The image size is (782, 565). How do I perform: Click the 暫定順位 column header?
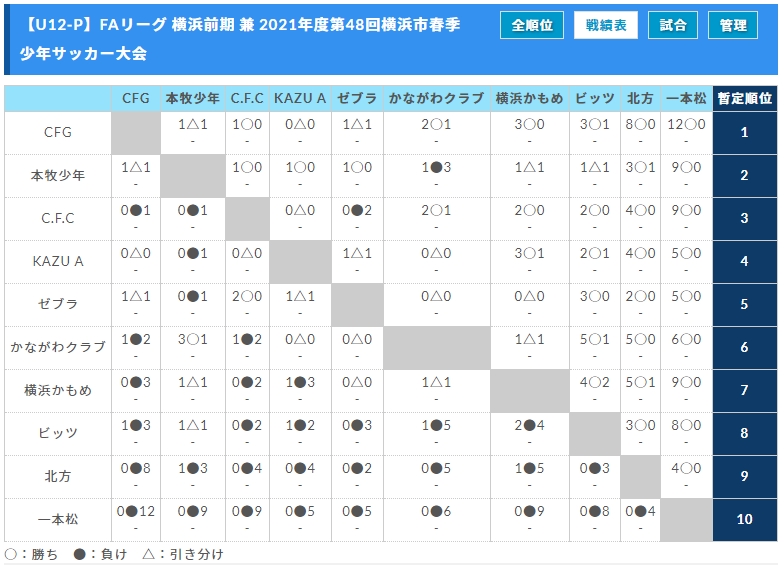point(745,99)
